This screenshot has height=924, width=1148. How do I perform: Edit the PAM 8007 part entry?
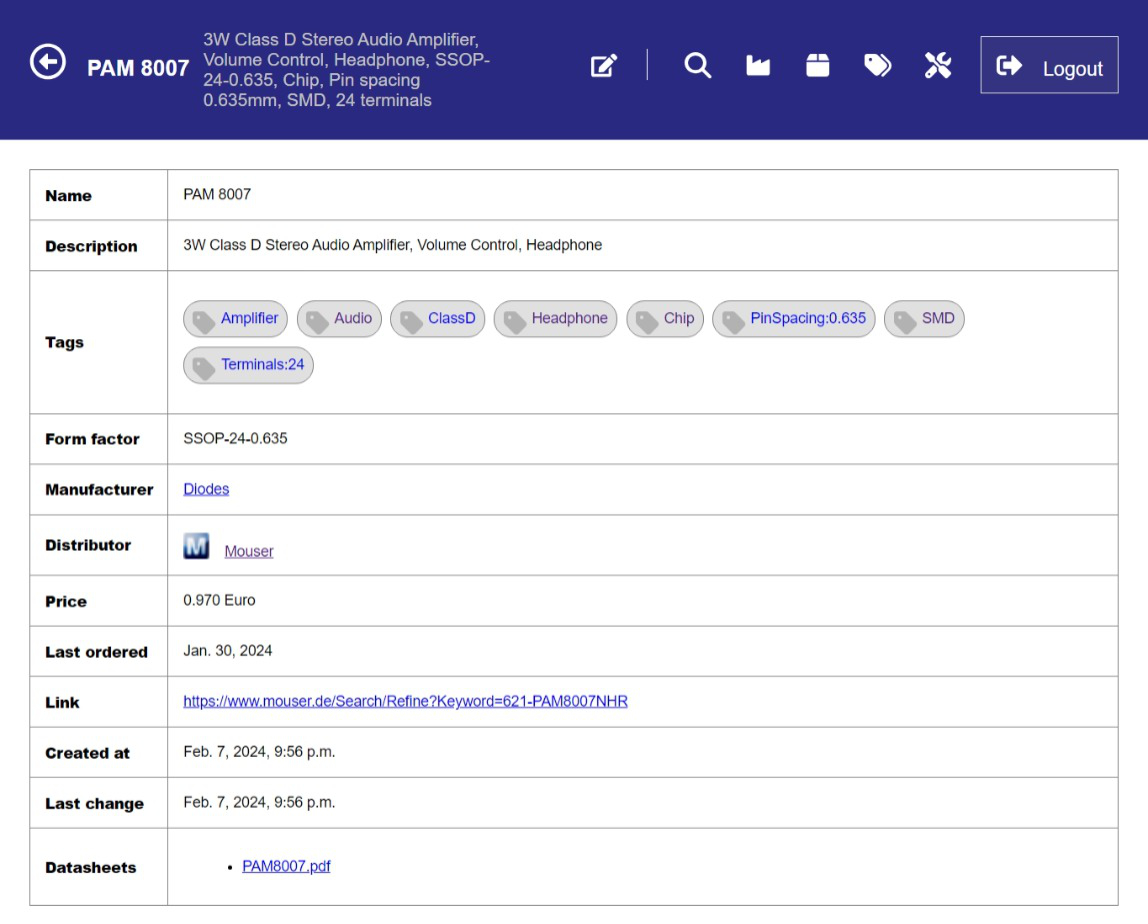coord(604,66)
